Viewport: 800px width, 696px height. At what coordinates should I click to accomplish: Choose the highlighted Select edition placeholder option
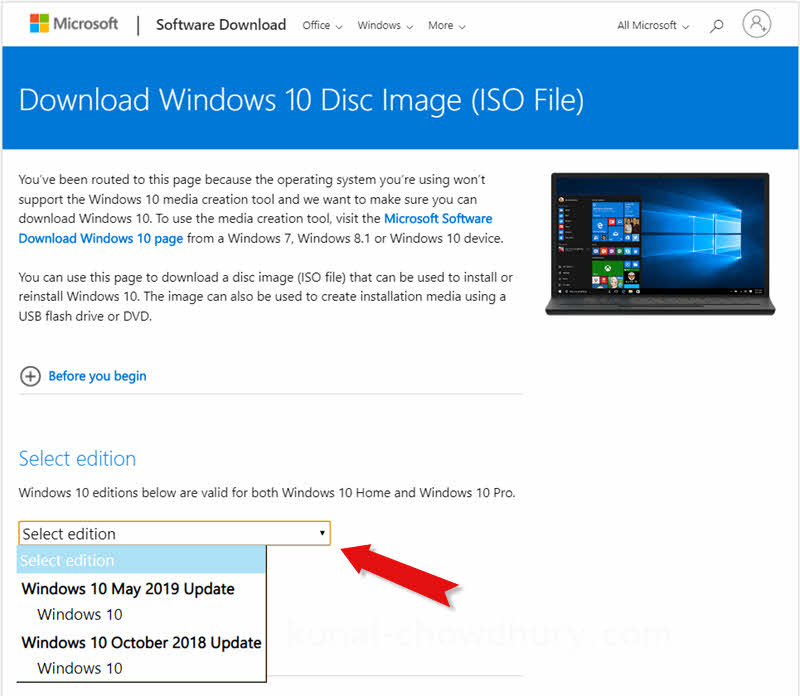point(141,560)
